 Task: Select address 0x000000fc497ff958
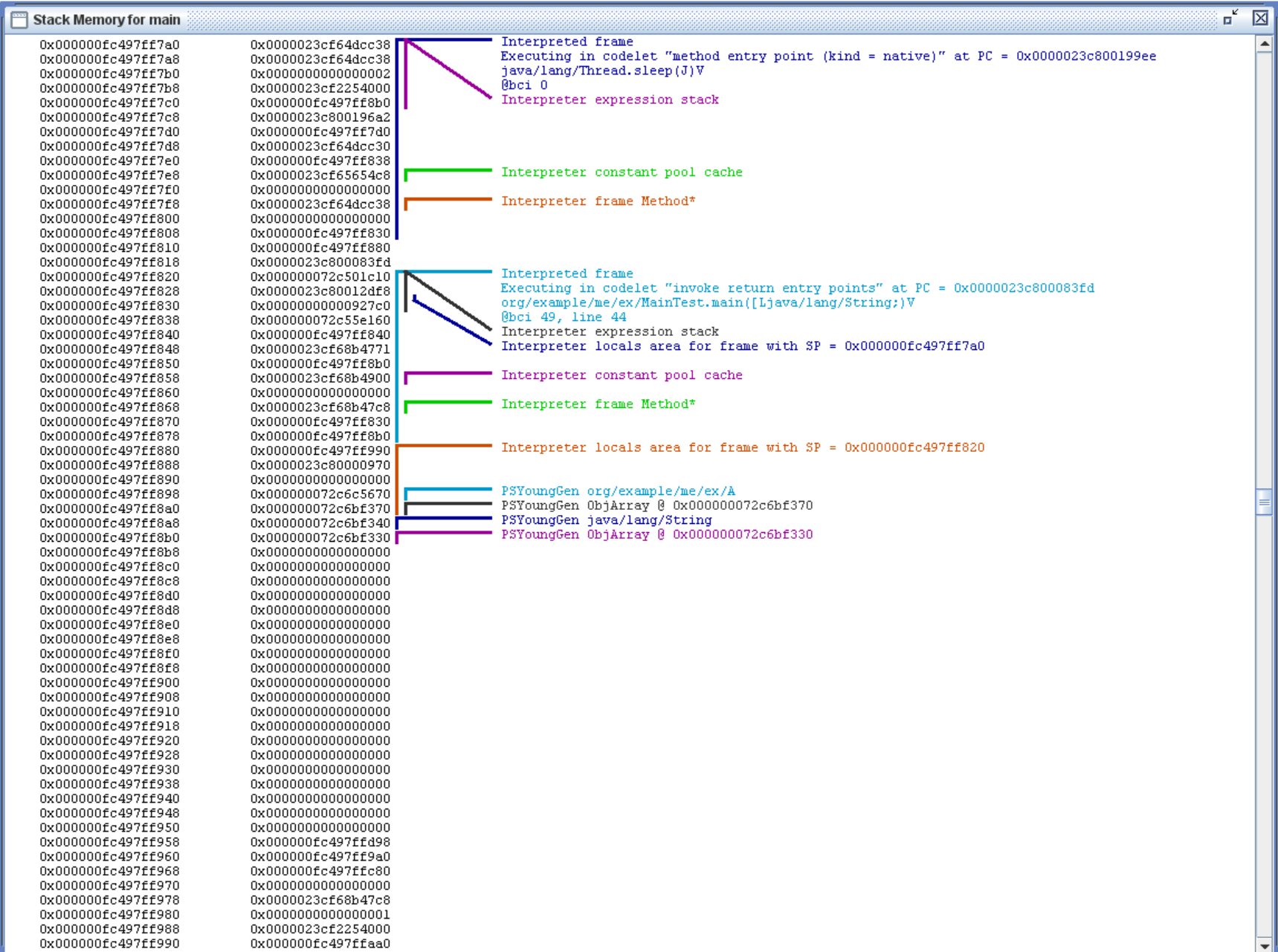109,842
